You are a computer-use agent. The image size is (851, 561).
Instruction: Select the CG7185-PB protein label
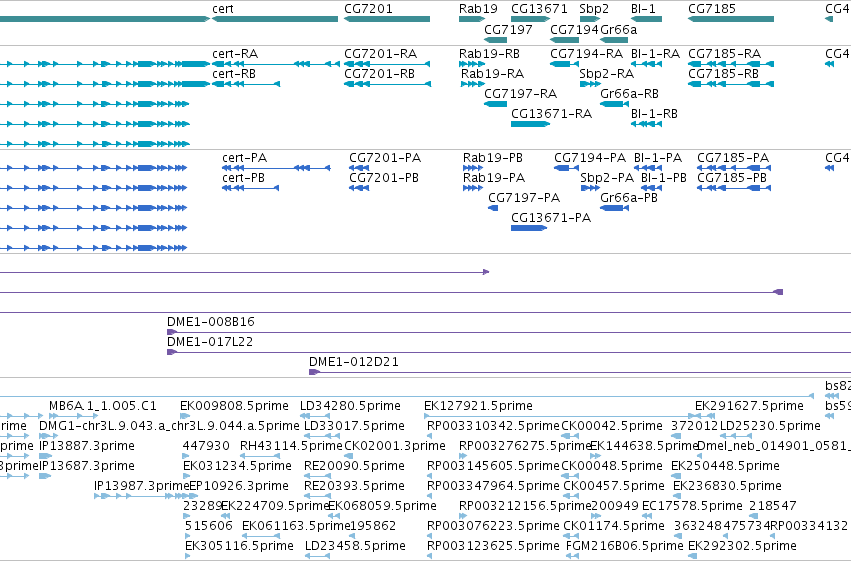tap(732, 178)
